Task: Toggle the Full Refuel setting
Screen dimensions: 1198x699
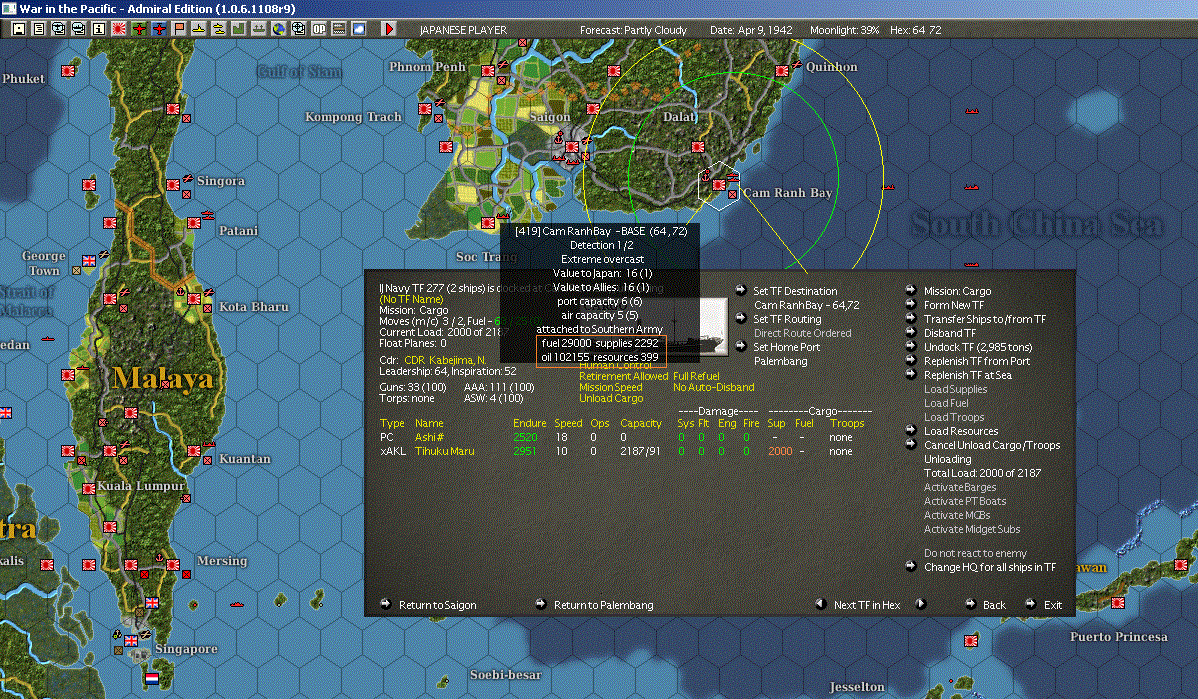Action: click(x=696, y=376)
